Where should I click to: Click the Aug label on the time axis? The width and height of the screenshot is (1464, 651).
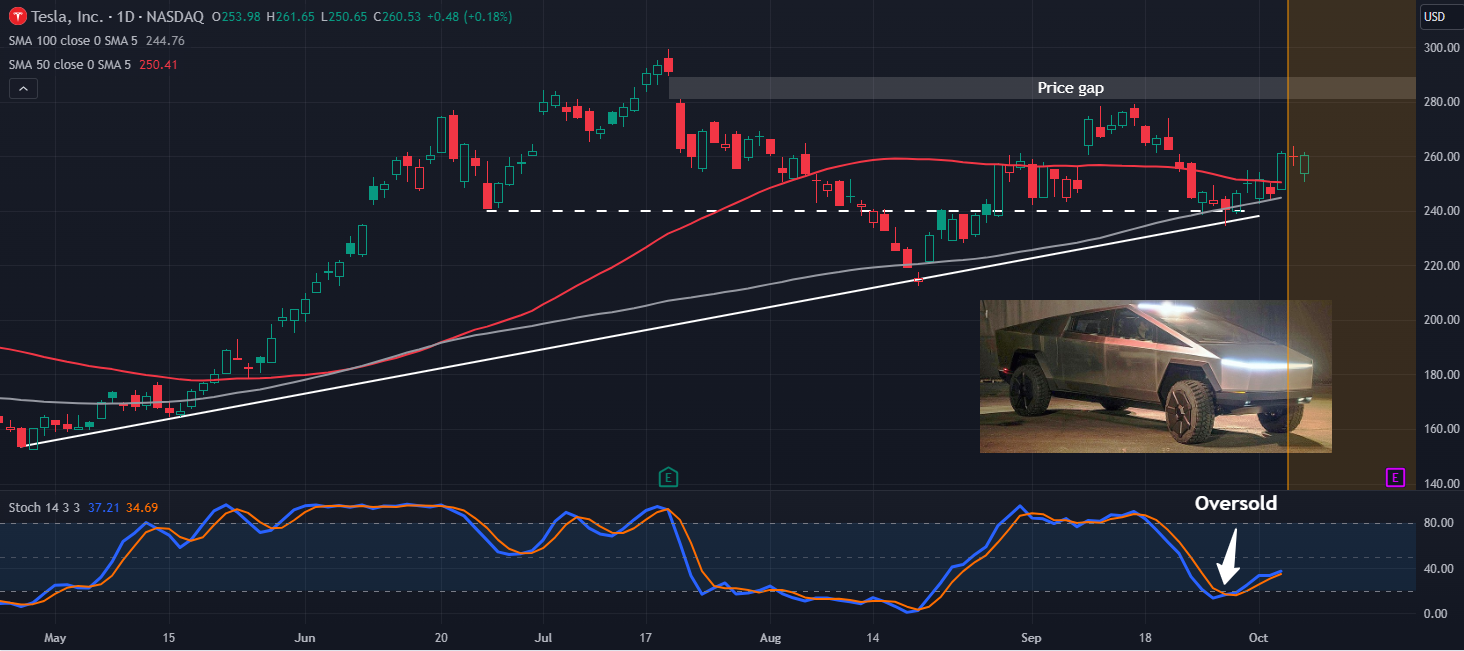(x=770, y=636)
